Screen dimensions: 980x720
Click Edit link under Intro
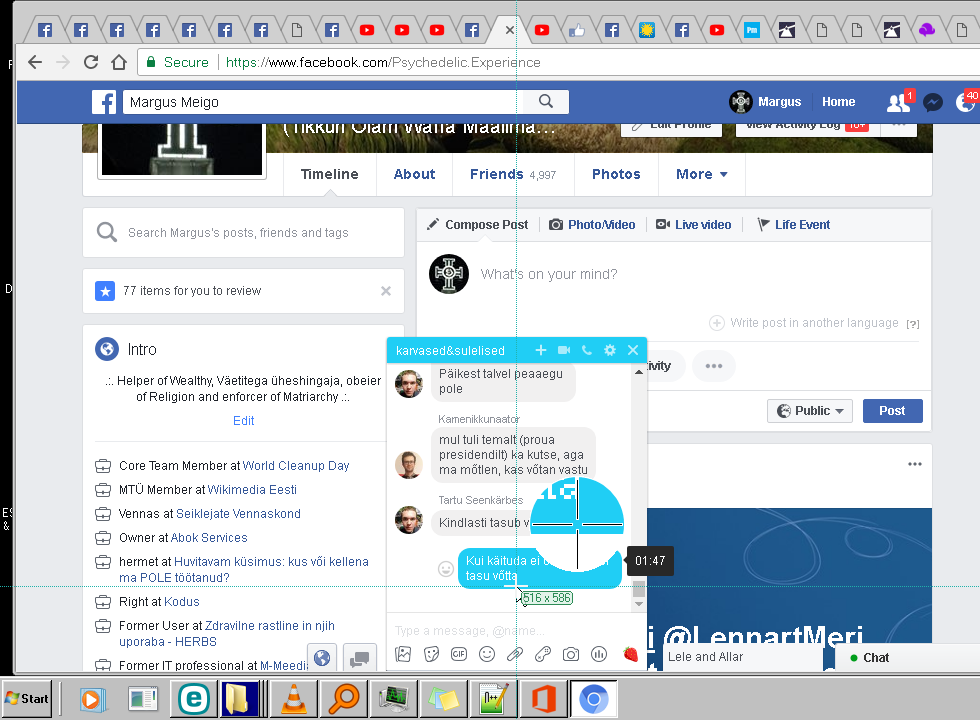(x=244, y=421)
